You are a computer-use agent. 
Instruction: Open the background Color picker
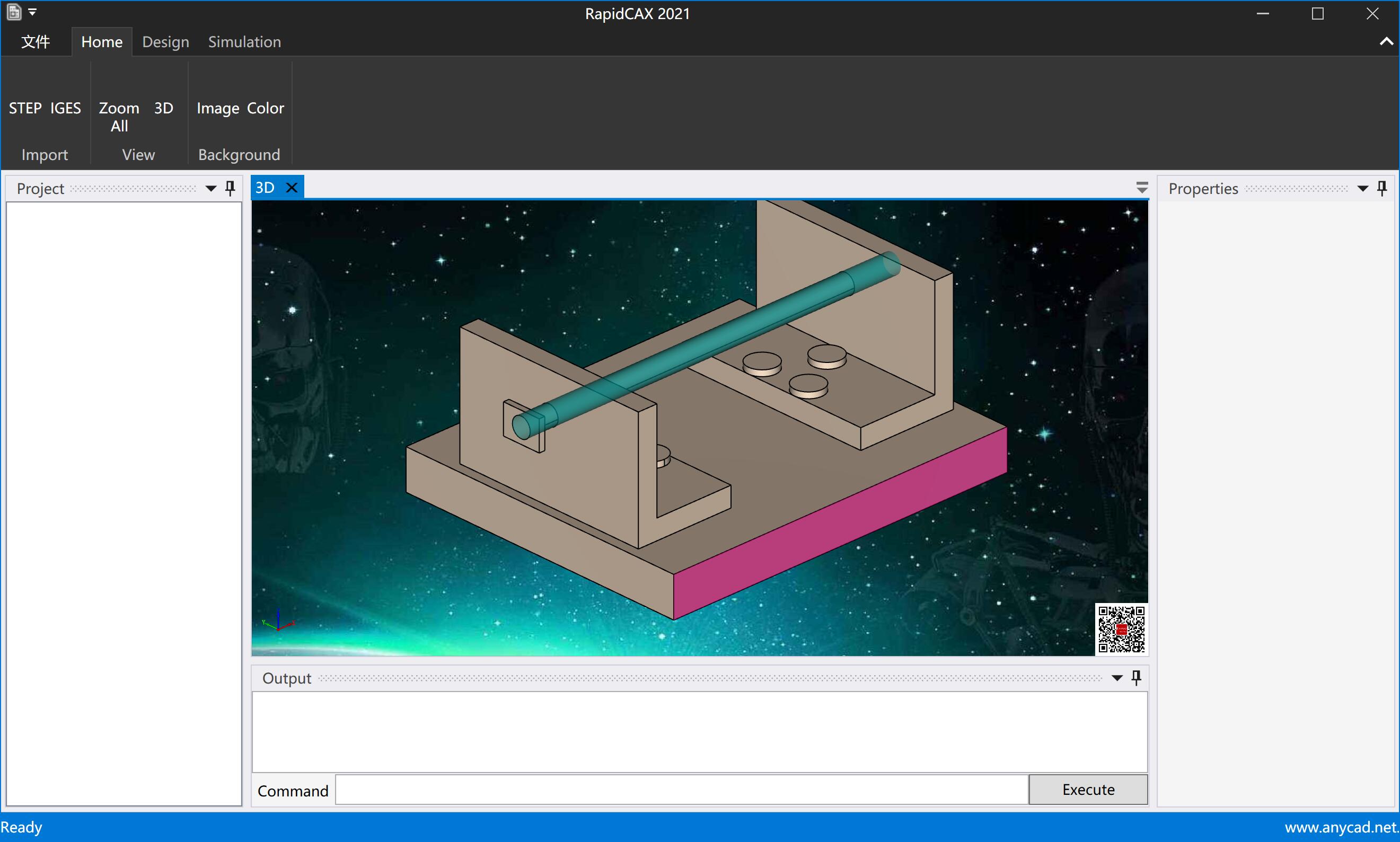pyautogui.click(x=265, y=108)
